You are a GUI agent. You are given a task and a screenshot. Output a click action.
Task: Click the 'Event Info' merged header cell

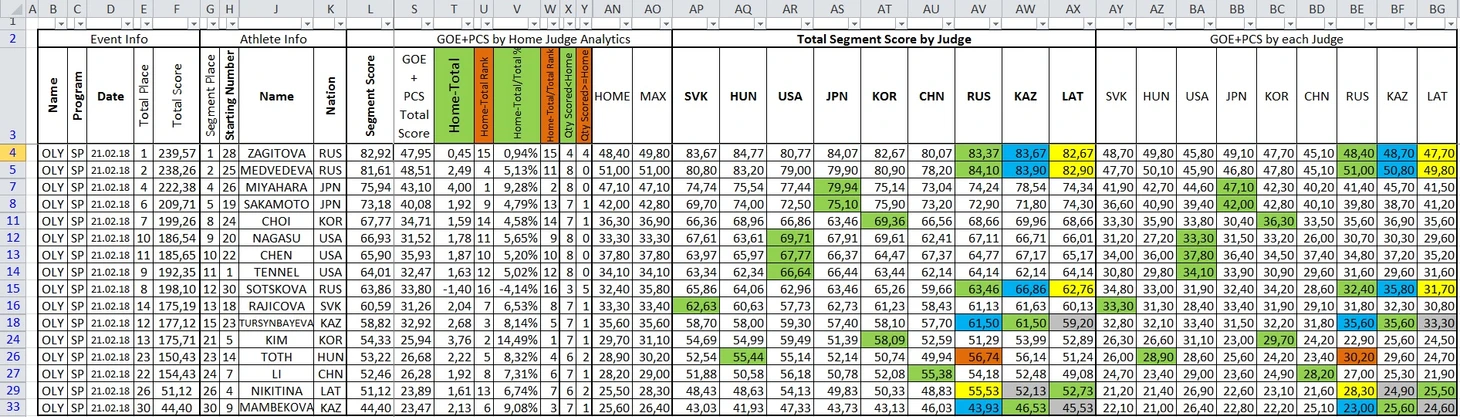(x=119, y=39)
